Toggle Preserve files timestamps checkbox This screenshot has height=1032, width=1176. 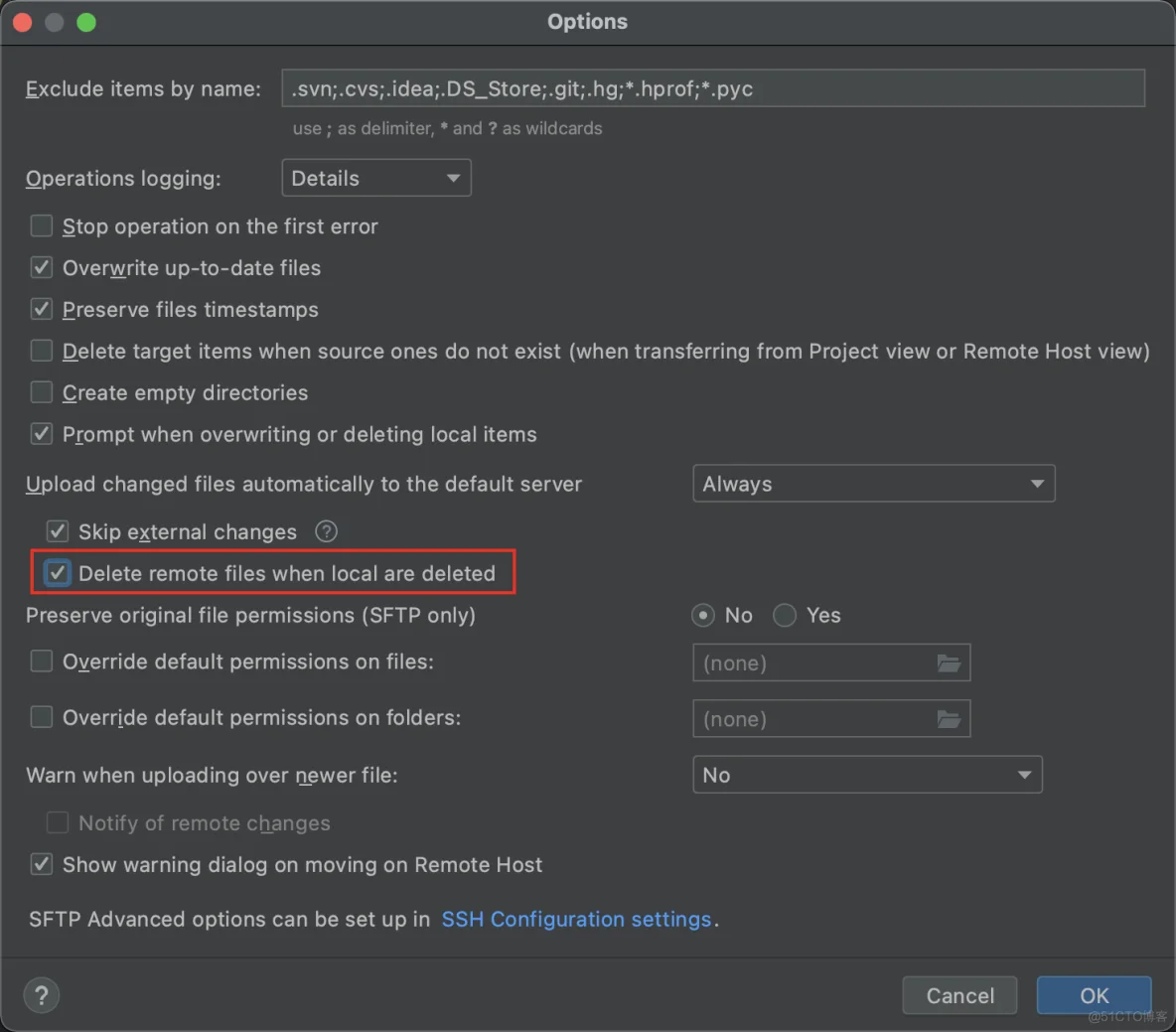point(42,310)
